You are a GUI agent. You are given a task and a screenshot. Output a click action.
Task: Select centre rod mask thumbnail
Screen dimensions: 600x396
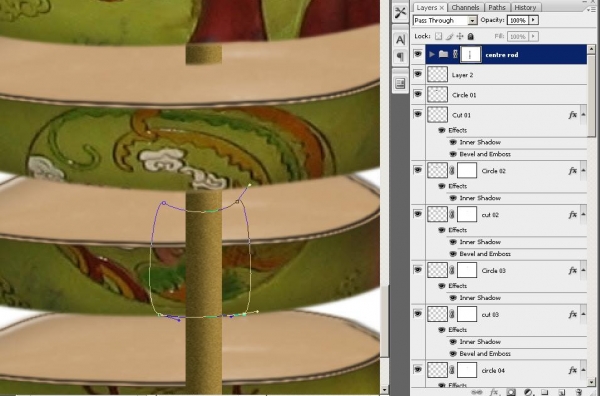click(471, 55)
